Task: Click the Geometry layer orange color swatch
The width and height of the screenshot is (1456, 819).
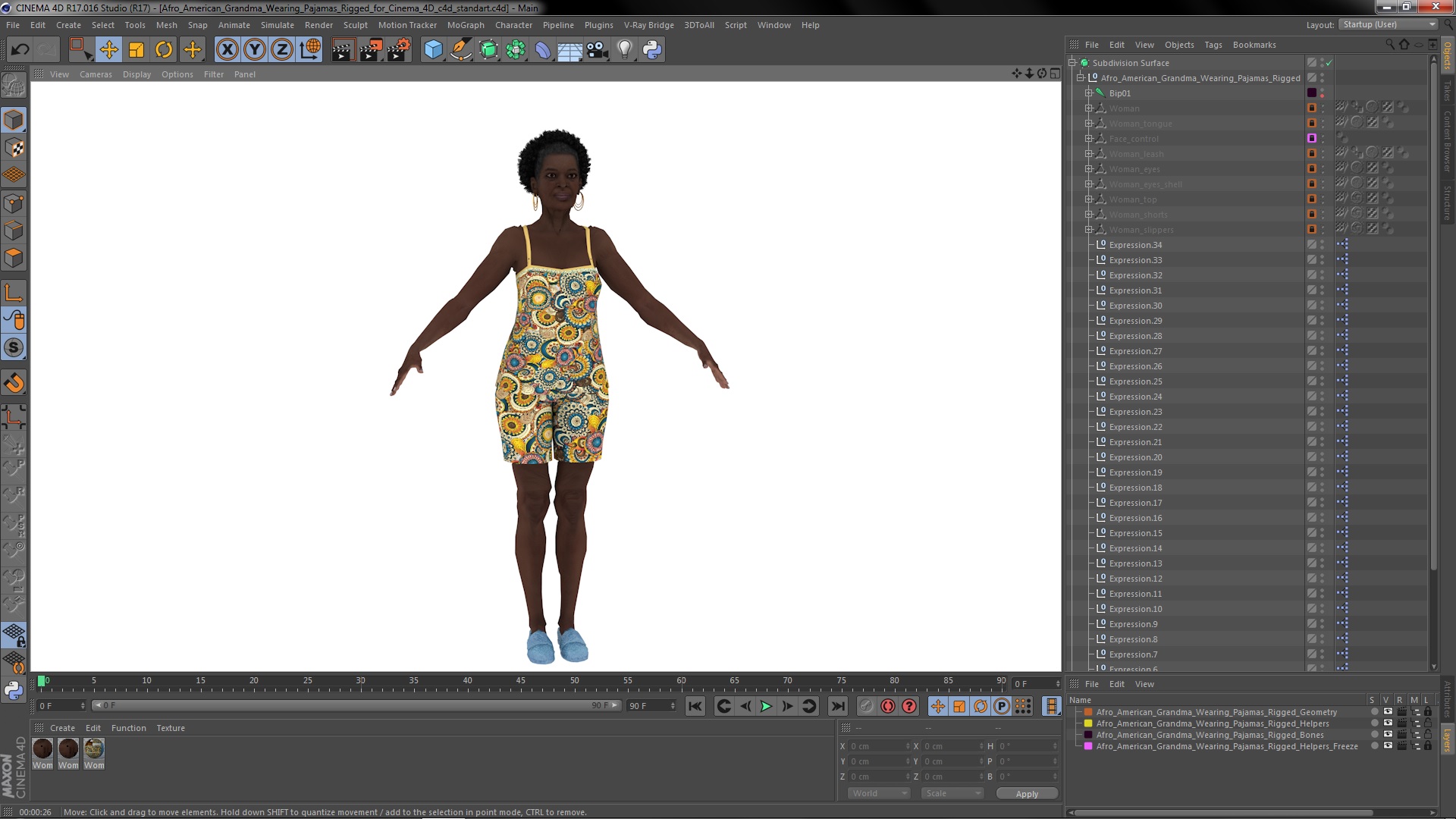Action: 1088,712
